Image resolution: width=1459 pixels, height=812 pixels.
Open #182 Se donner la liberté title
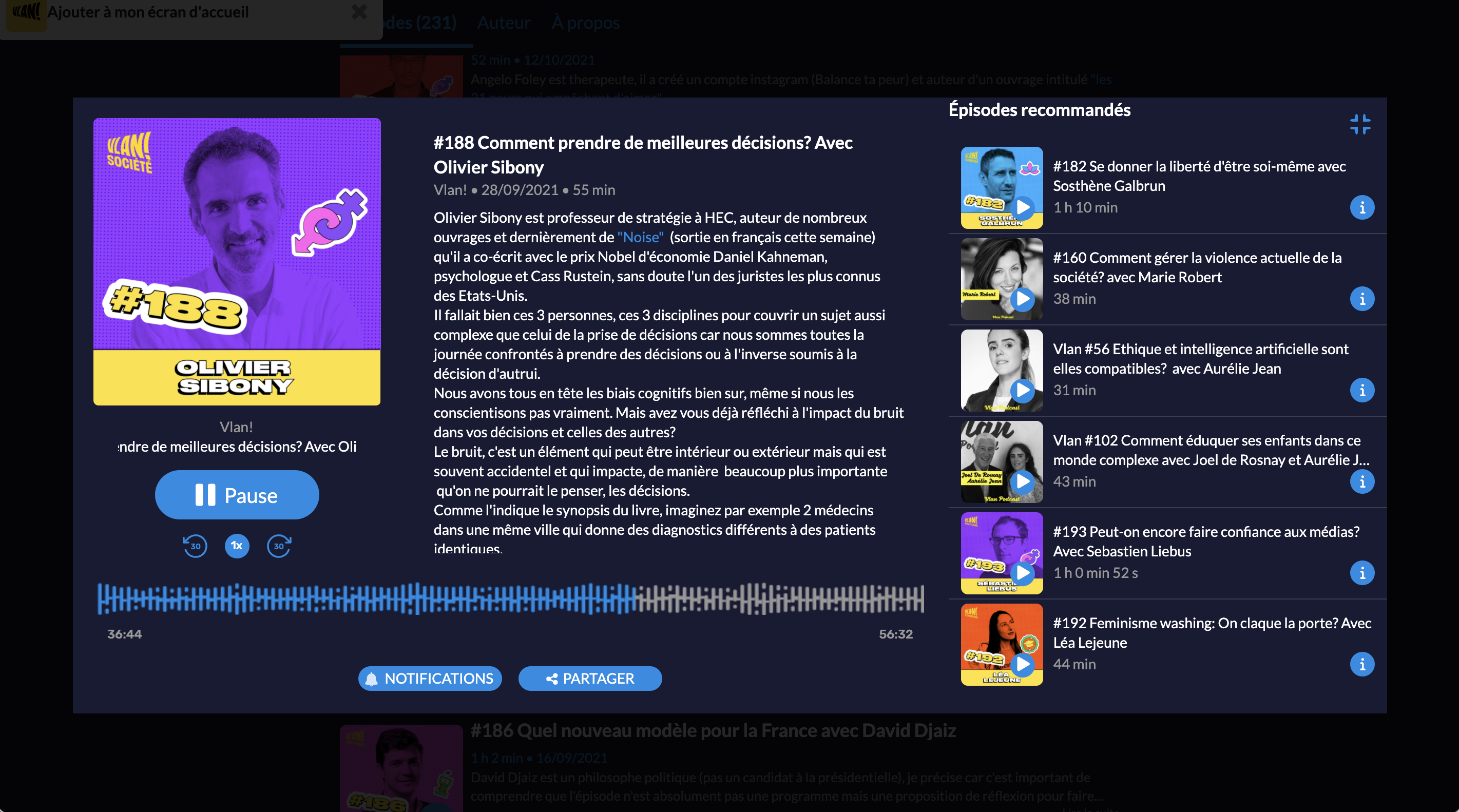tap(1199, 176)
